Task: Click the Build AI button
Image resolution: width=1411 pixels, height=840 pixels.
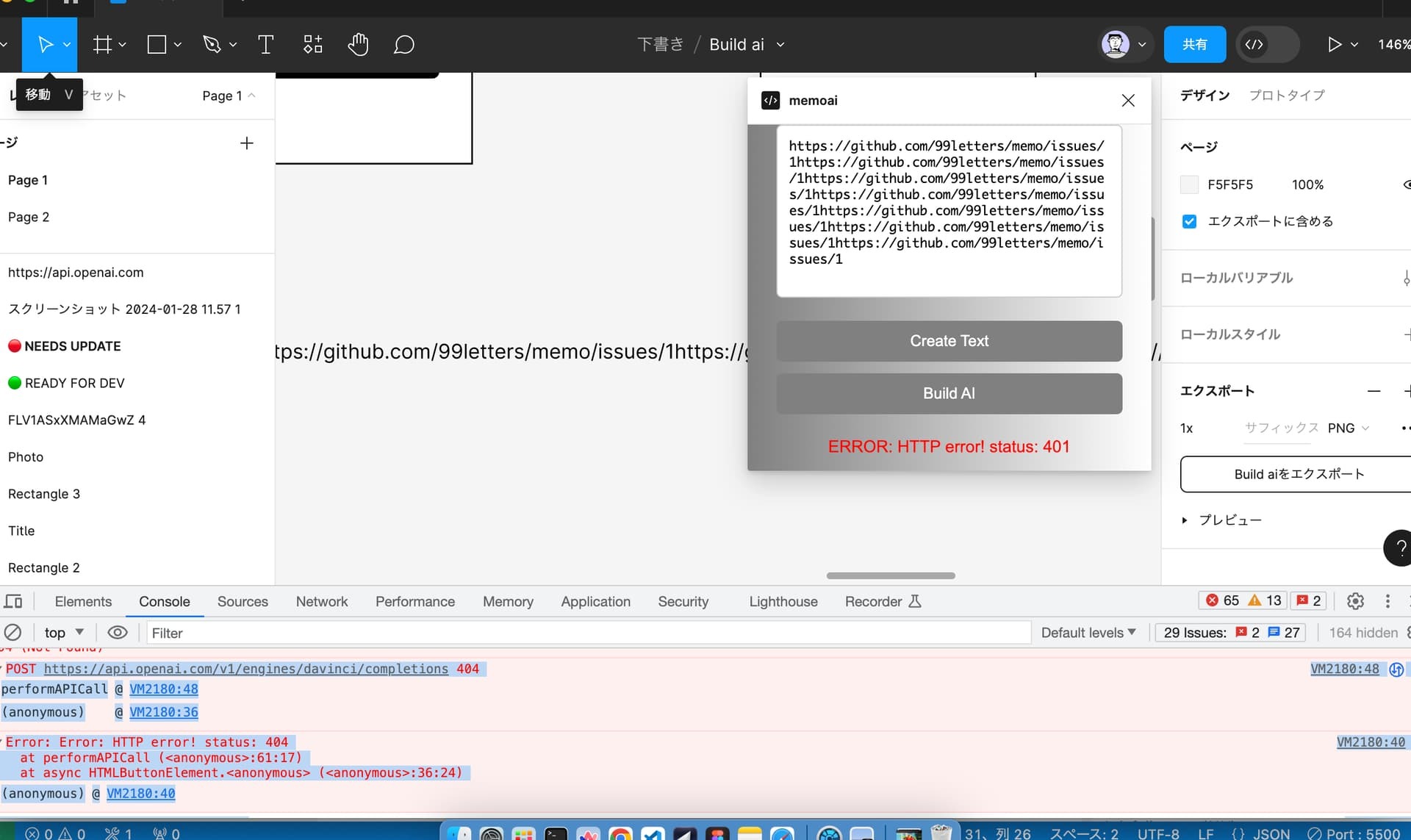Action: coord(949,393)
